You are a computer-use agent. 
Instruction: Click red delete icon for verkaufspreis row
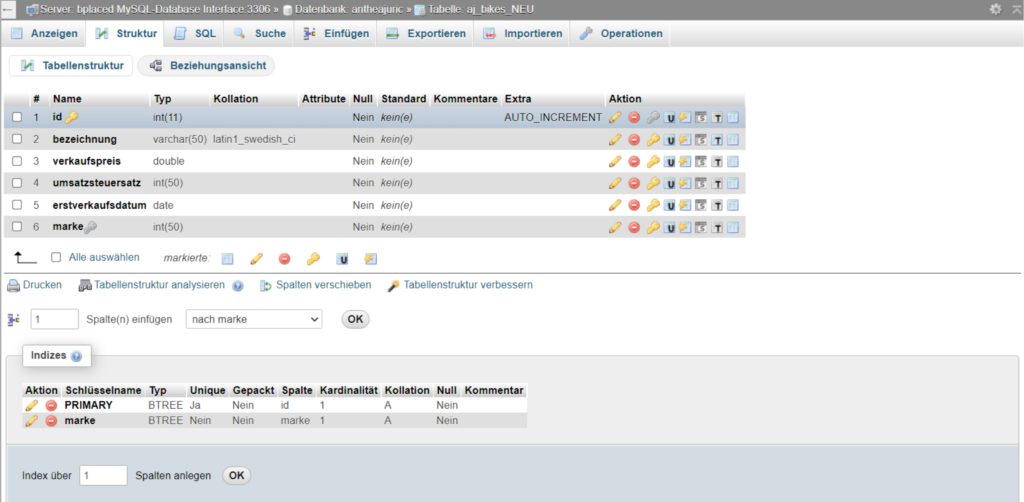634,161
